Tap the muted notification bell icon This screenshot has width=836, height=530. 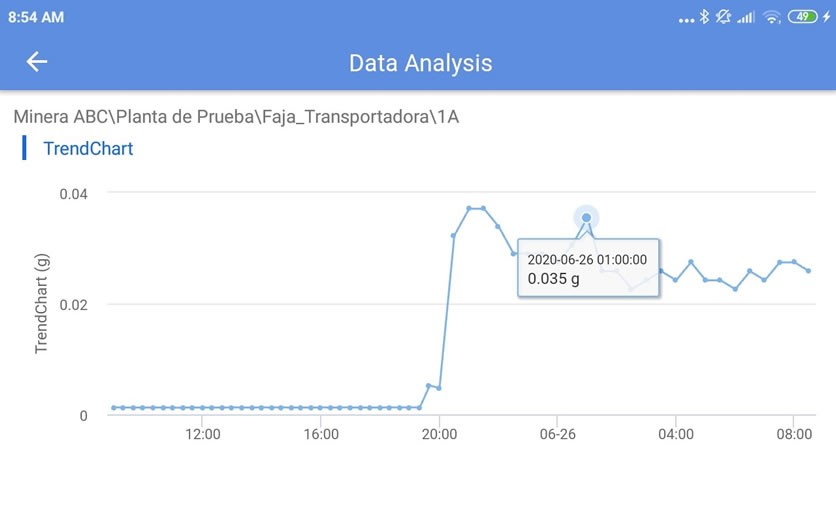[x=723, y=17]
